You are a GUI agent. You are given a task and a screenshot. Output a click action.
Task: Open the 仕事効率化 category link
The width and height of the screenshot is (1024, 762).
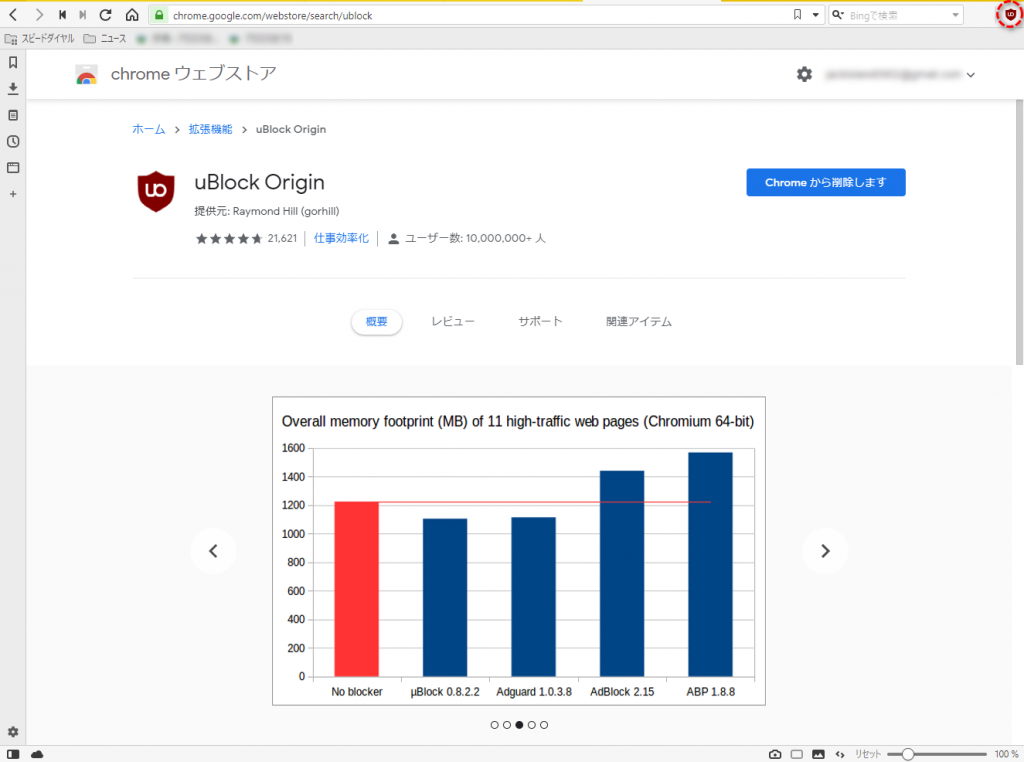point(341,238)
